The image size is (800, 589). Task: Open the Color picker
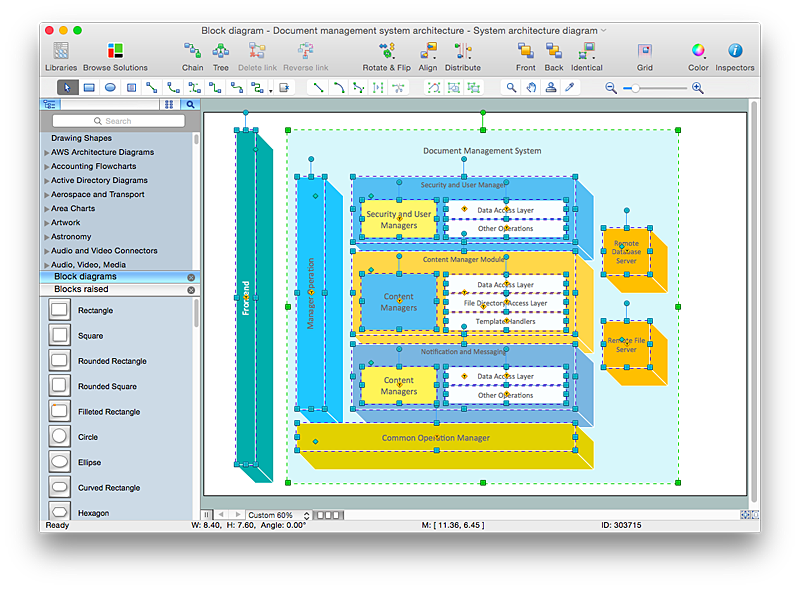tap(698, 57)
